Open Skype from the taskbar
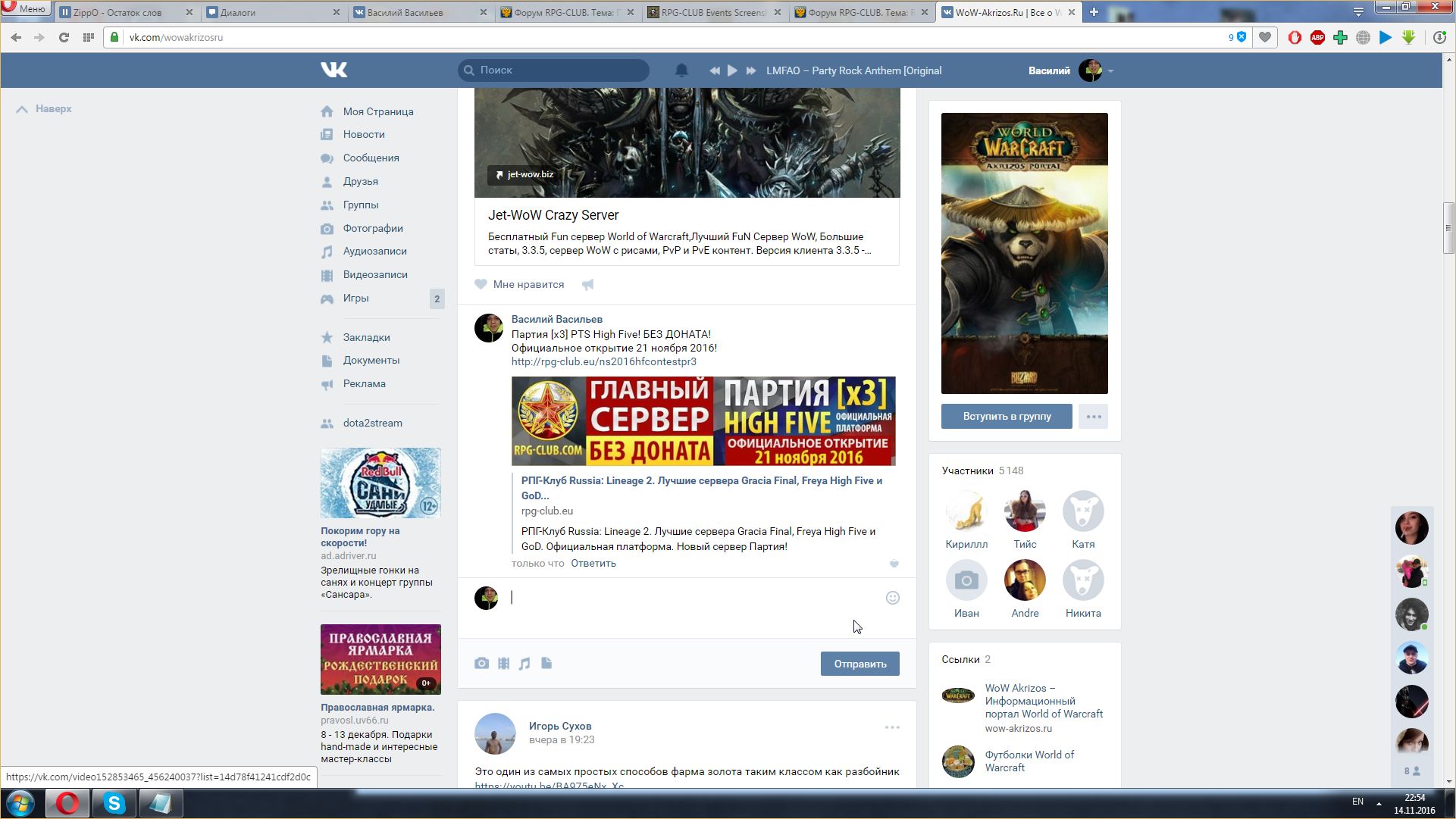Screen dimensions: 1456x819 point(114,803)
